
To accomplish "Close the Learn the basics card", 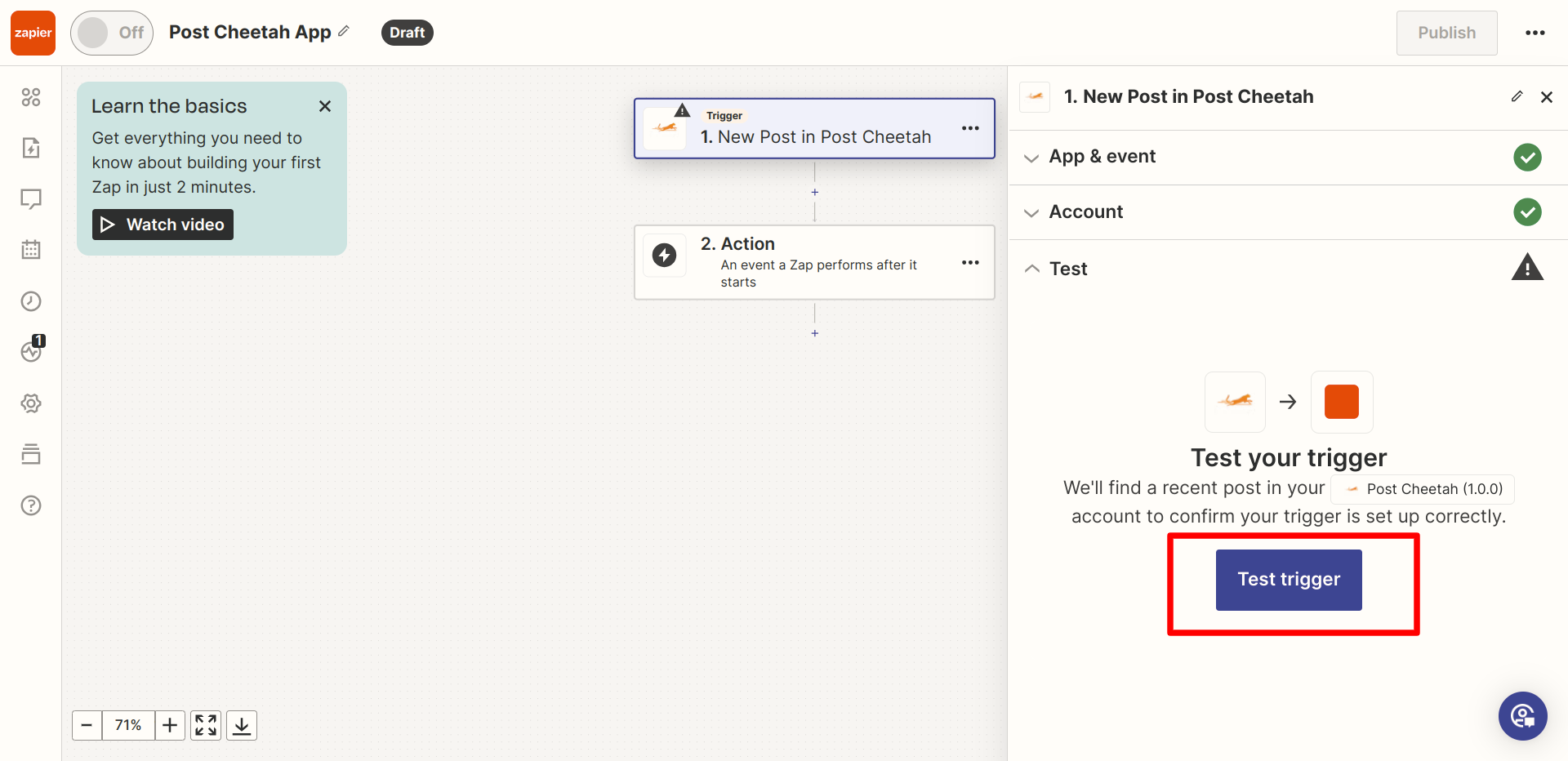I will [x=325, y=106].
